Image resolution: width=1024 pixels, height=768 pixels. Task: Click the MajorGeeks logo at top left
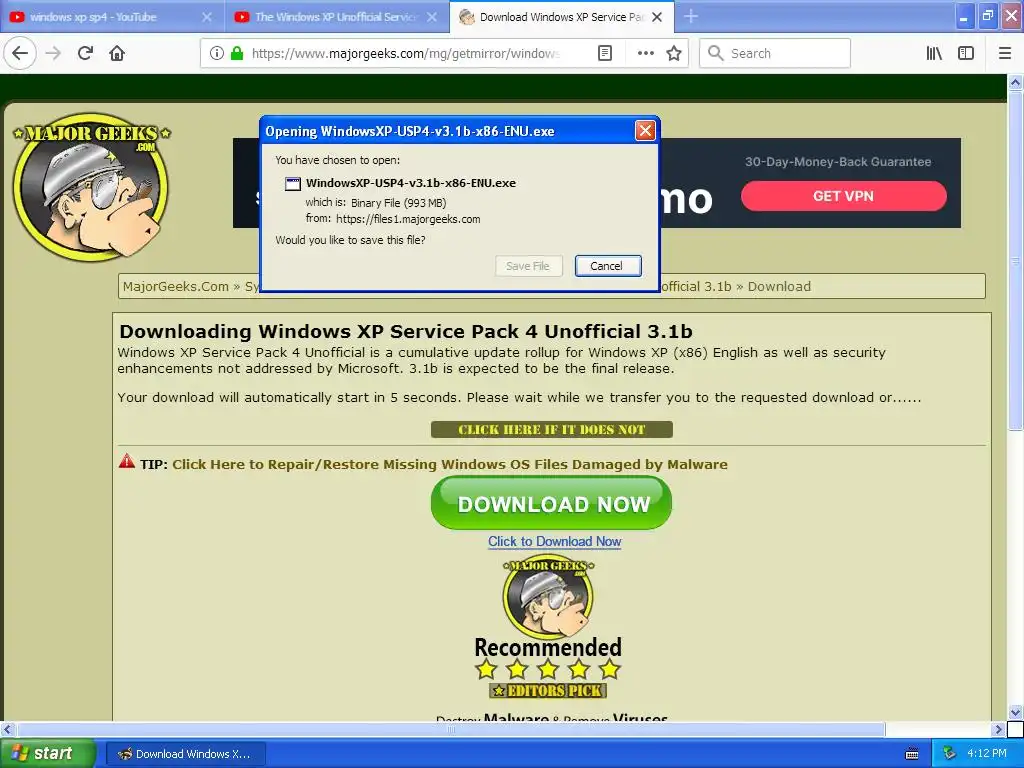click(91, 186)
